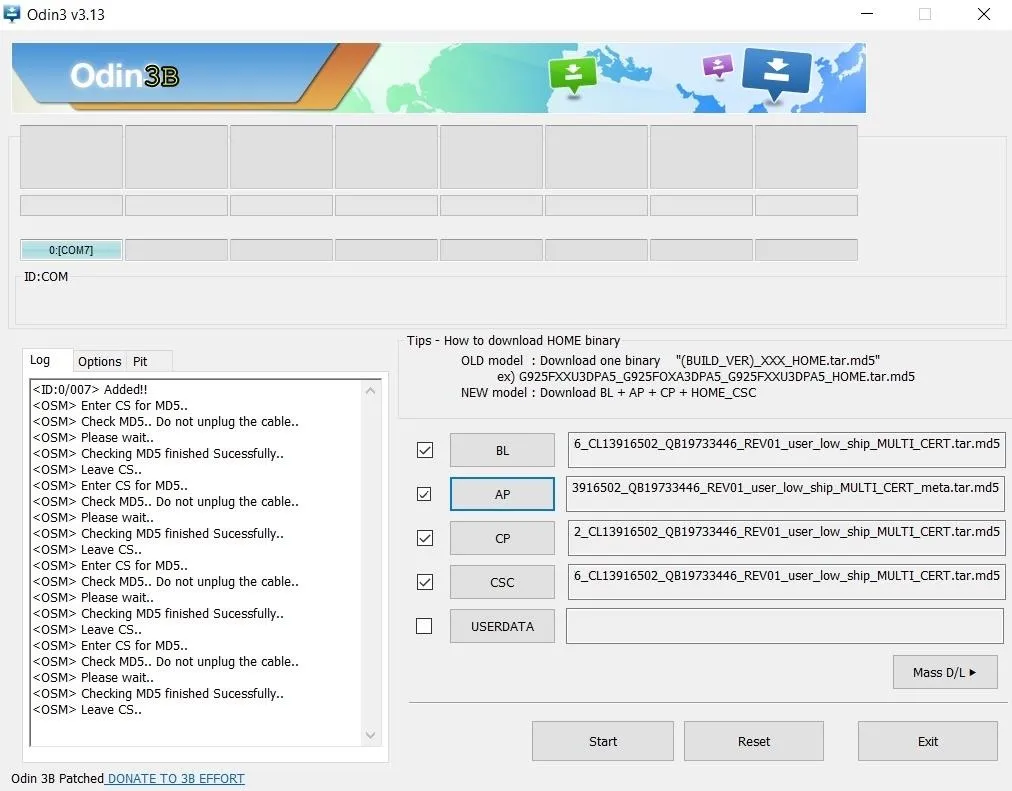Click the Exit button
The image size is (1012, 791).
pyautogui.click(x=927, y=741)
